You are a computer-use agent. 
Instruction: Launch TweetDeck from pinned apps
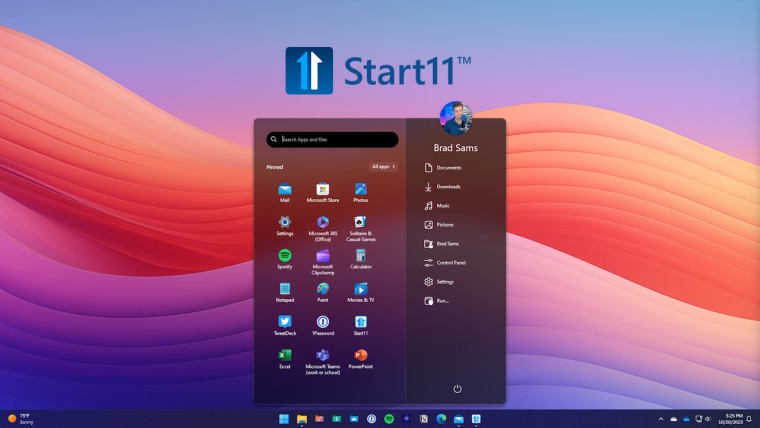tap(285, 323)
